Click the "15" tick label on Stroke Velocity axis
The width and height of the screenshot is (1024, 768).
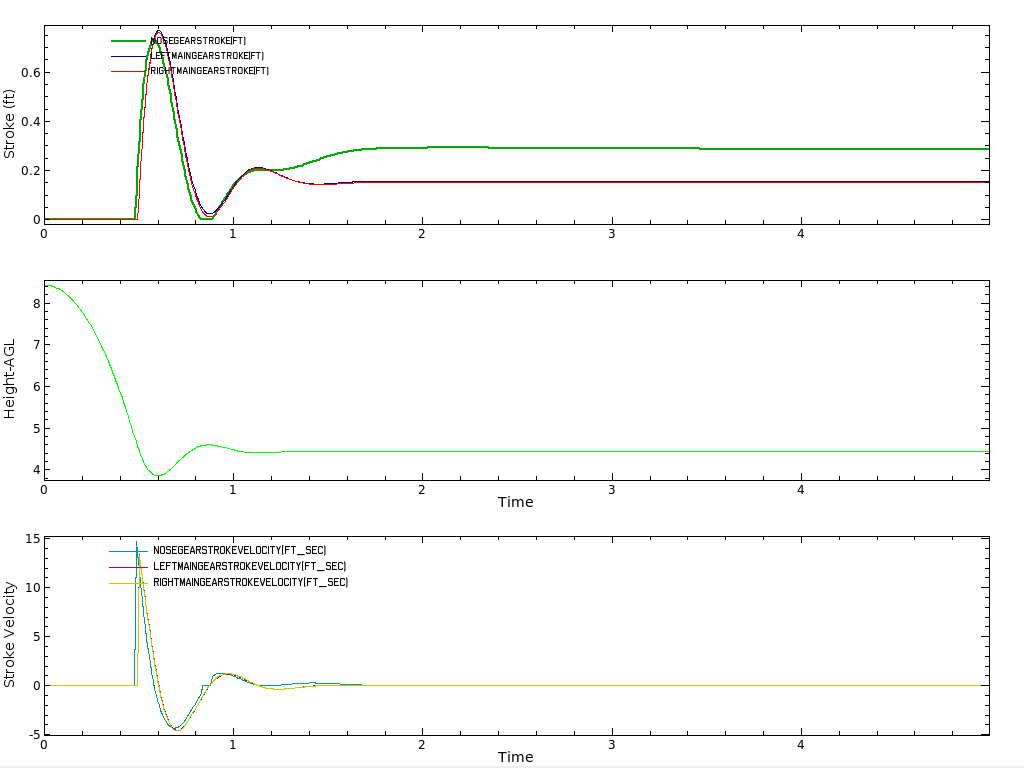32,540
